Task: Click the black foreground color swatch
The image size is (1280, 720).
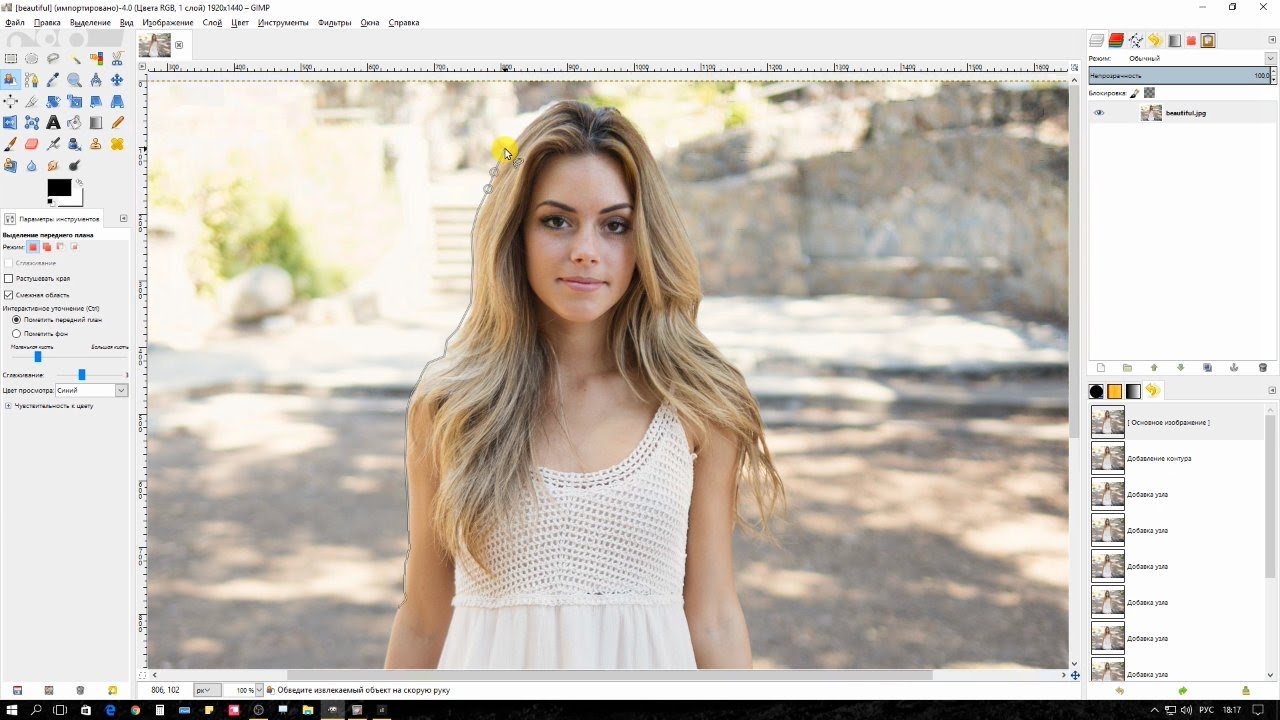Action: coord(59,187)
